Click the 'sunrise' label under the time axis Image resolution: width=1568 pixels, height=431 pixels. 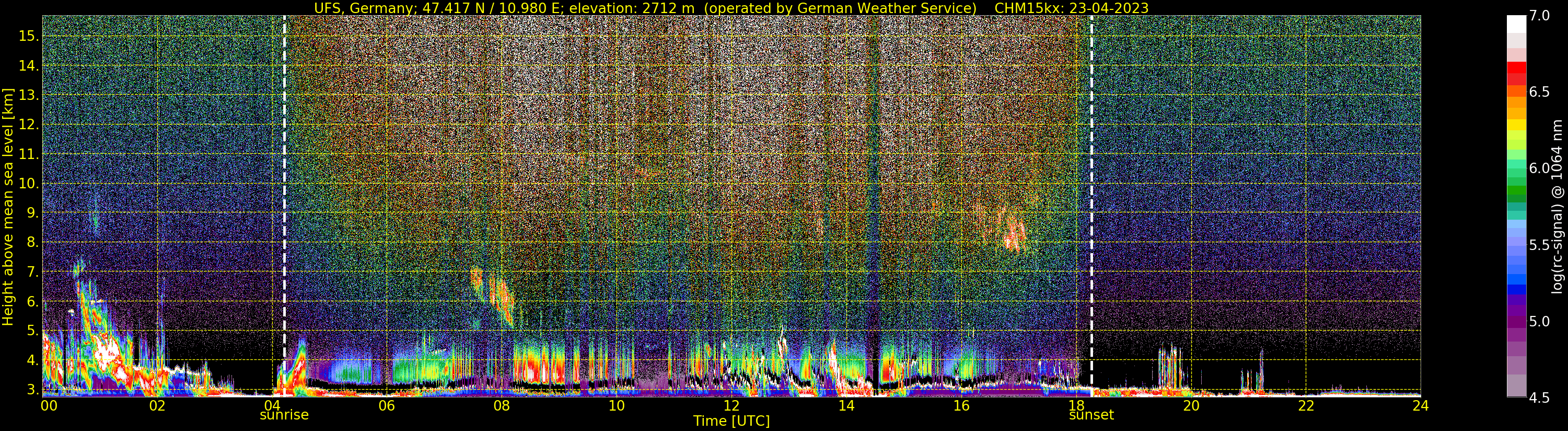(284, 415)
